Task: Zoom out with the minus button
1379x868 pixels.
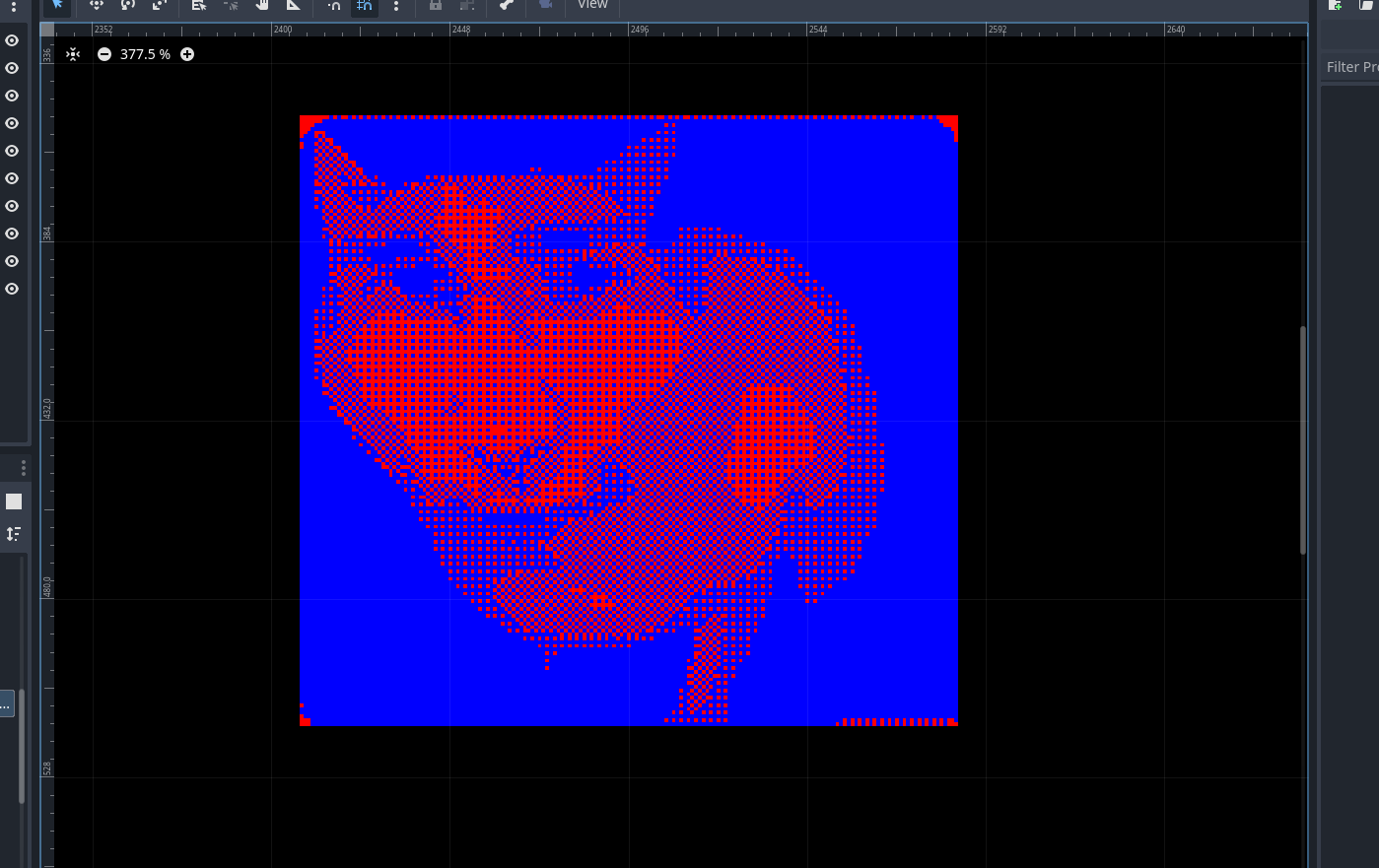Action: pyautogui.click(x=104, y=54)
